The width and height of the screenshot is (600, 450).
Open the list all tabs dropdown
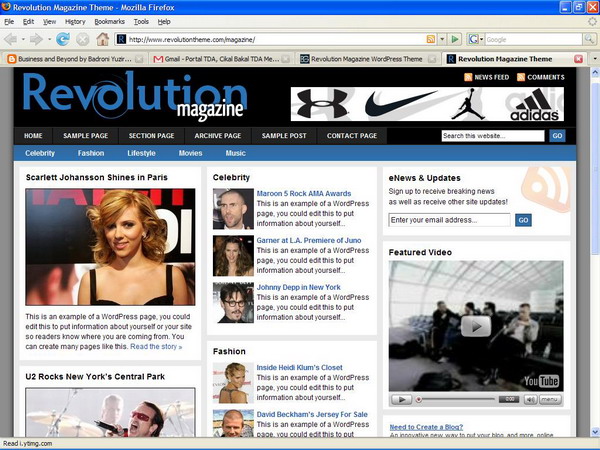[595, 59]
